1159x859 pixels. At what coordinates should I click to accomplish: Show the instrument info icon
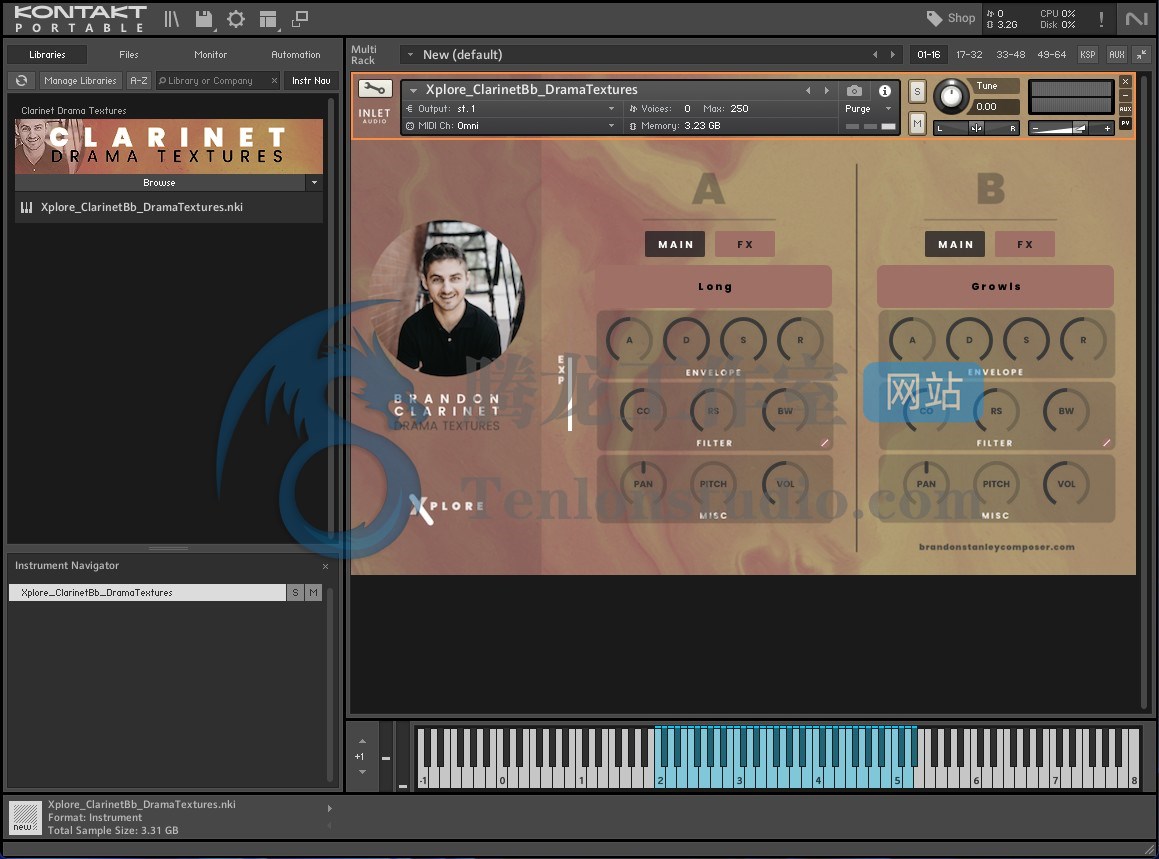pos(885,90)
